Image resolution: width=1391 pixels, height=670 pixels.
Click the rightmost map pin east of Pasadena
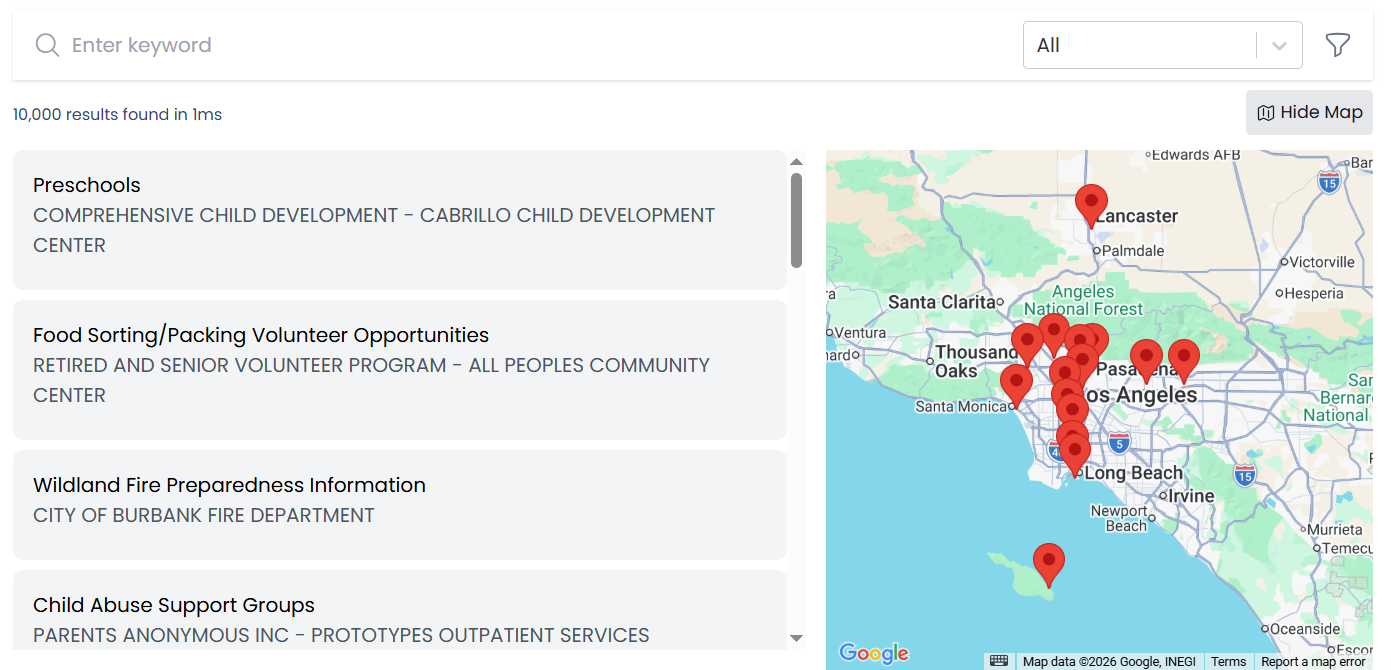point(1183,359)
